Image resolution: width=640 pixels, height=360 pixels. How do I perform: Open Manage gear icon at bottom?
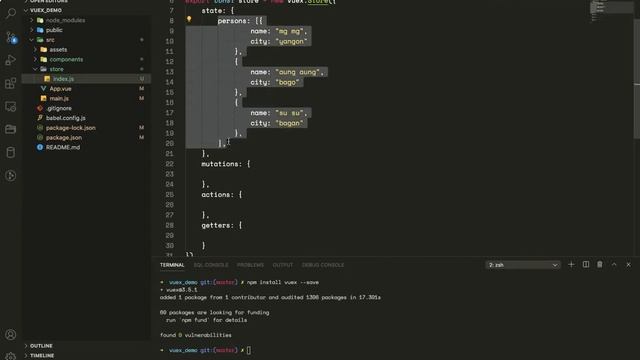[x=11, y=356]
